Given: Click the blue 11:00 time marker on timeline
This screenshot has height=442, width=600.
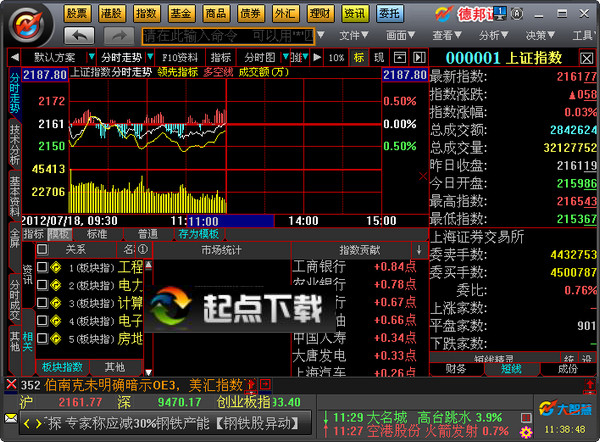Looking at the screenshot, I should (230, 221).
